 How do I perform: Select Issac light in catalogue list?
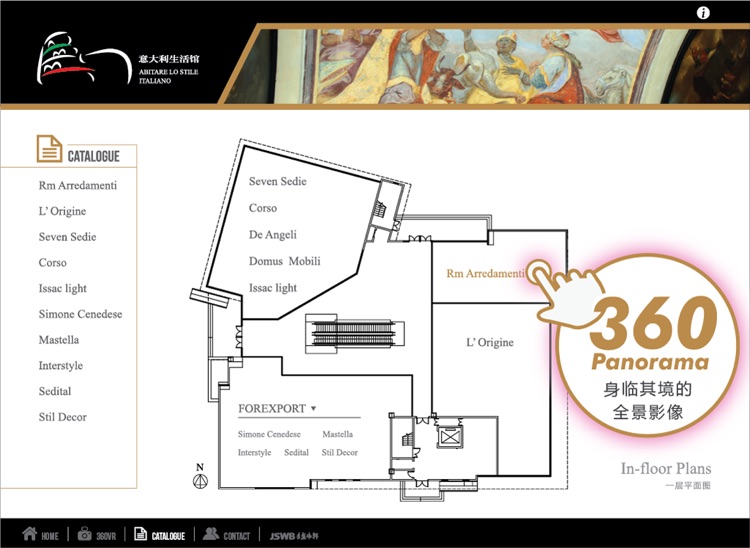pos(63,289)
